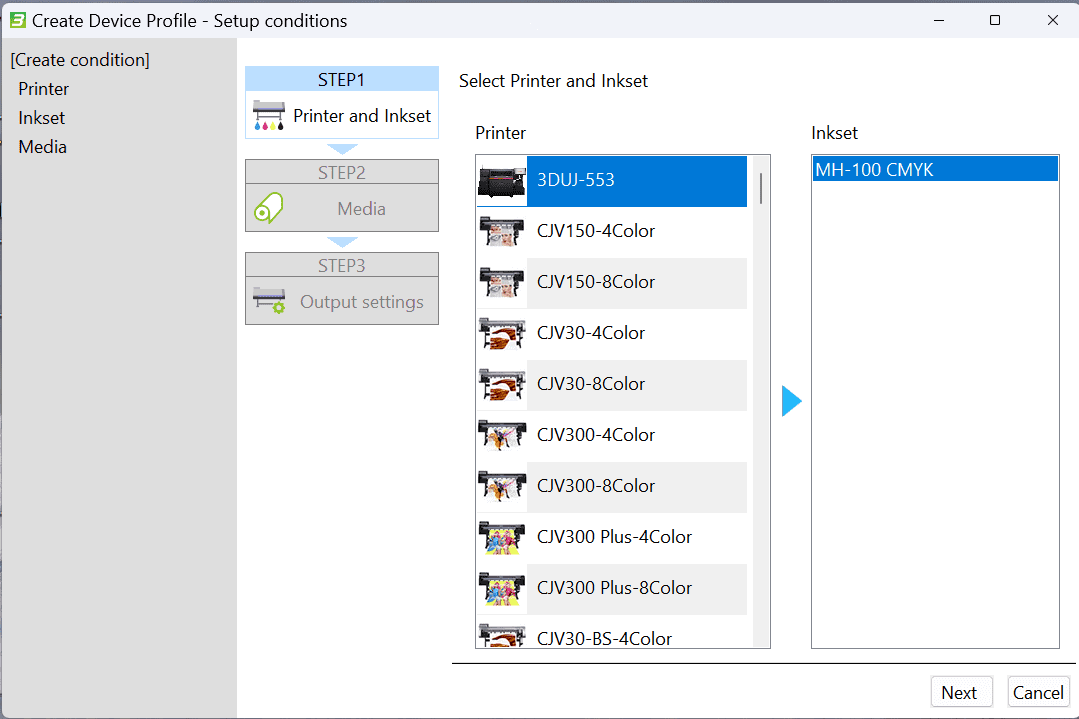1079x719 pixels.
Task: Pick CJV300 Plus-8Color in the printer list
Action: pos(613,588)
